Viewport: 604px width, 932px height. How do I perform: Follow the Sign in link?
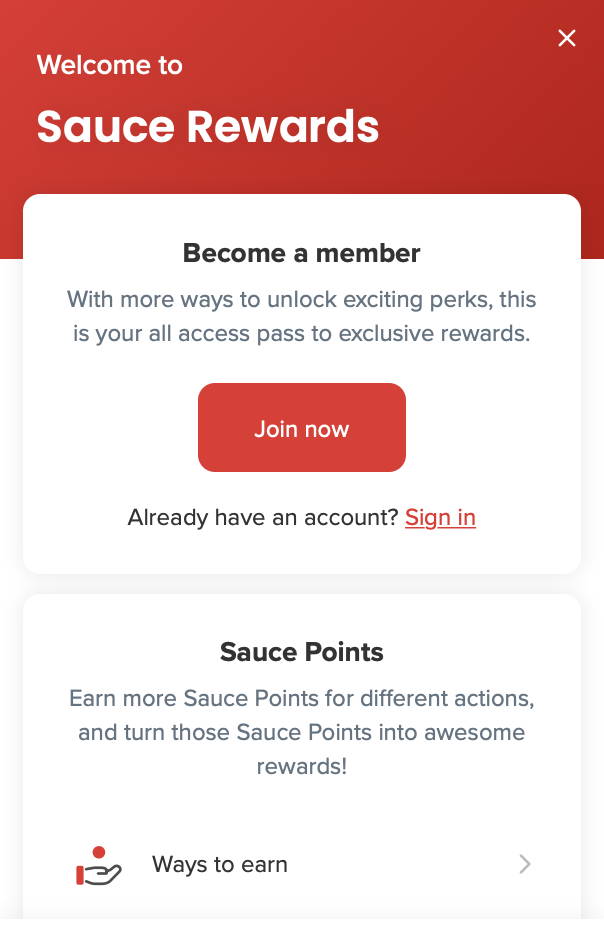pos(441,518)
